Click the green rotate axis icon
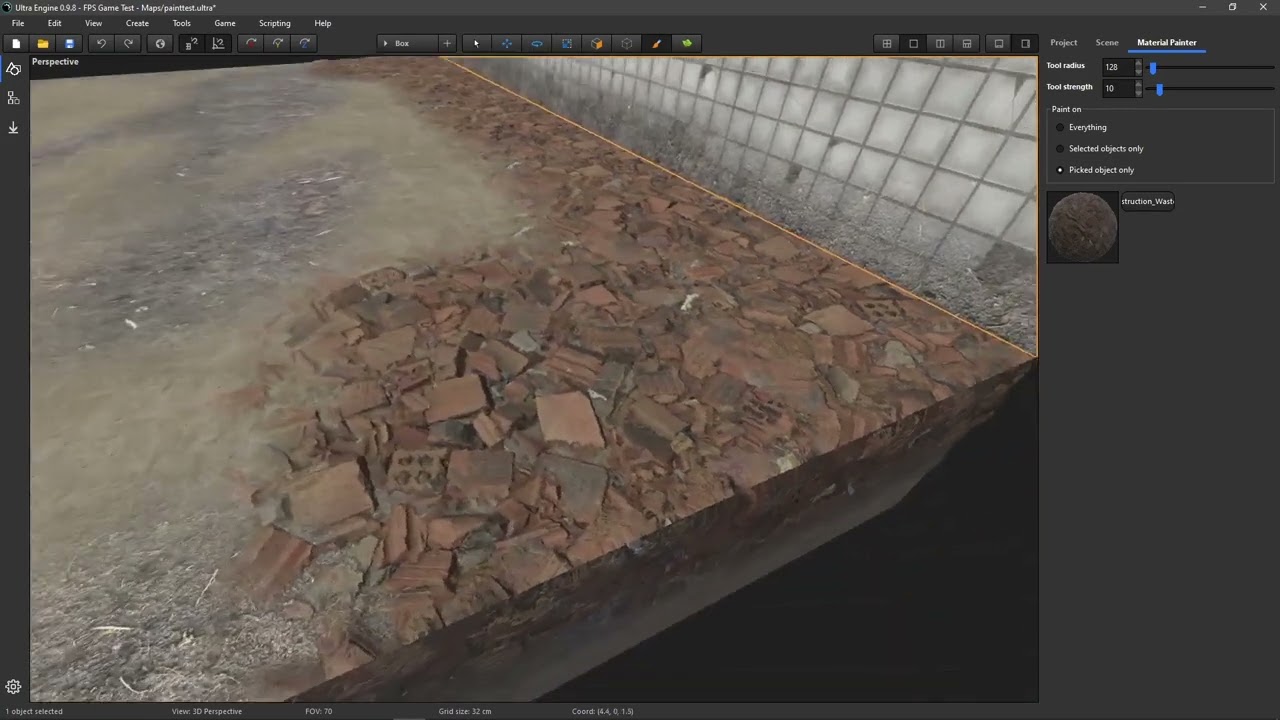 coord(278,43)
